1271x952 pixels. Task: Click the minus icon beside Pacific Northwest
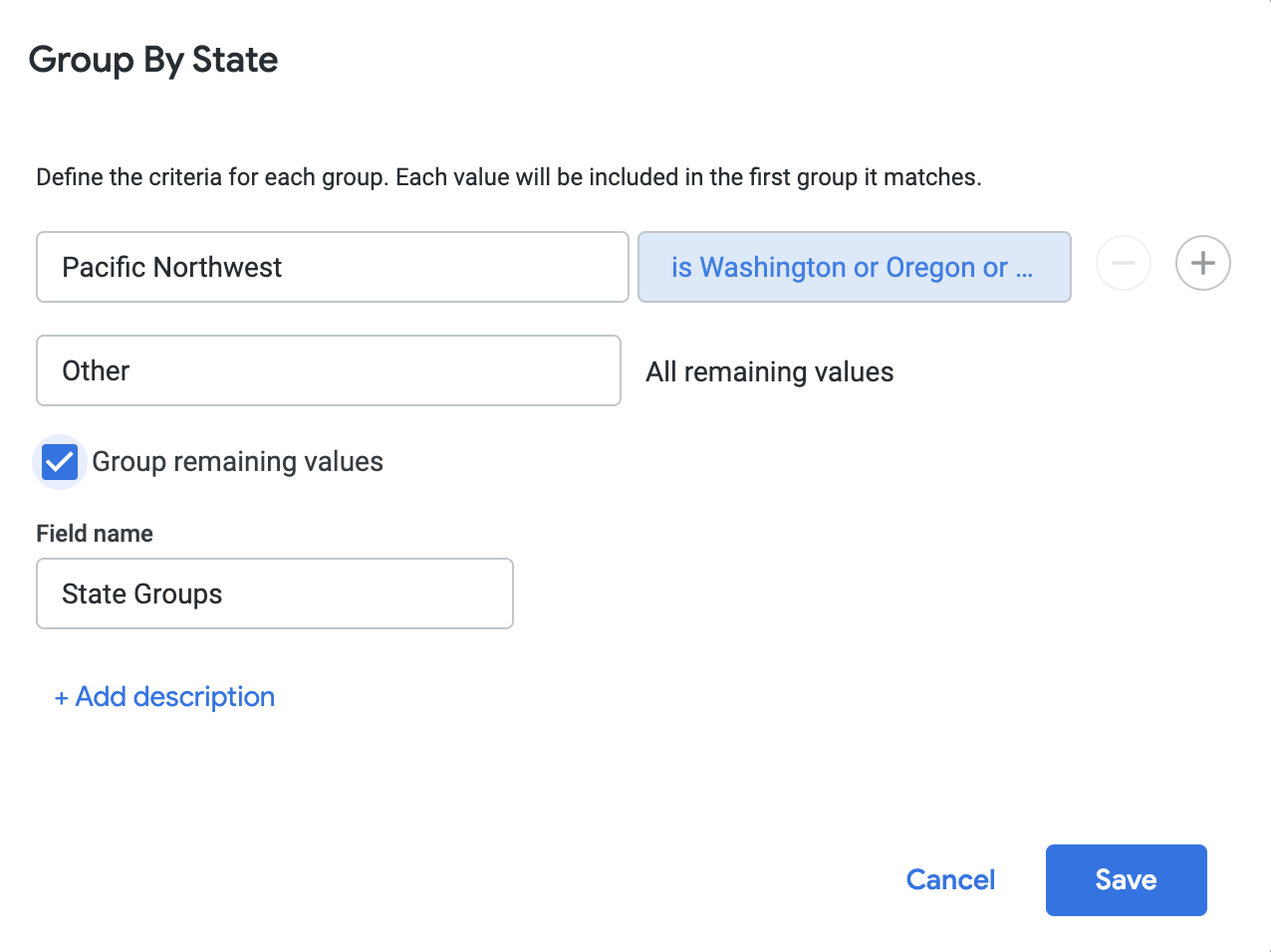pyautogui.click(x=1123, y=263)
